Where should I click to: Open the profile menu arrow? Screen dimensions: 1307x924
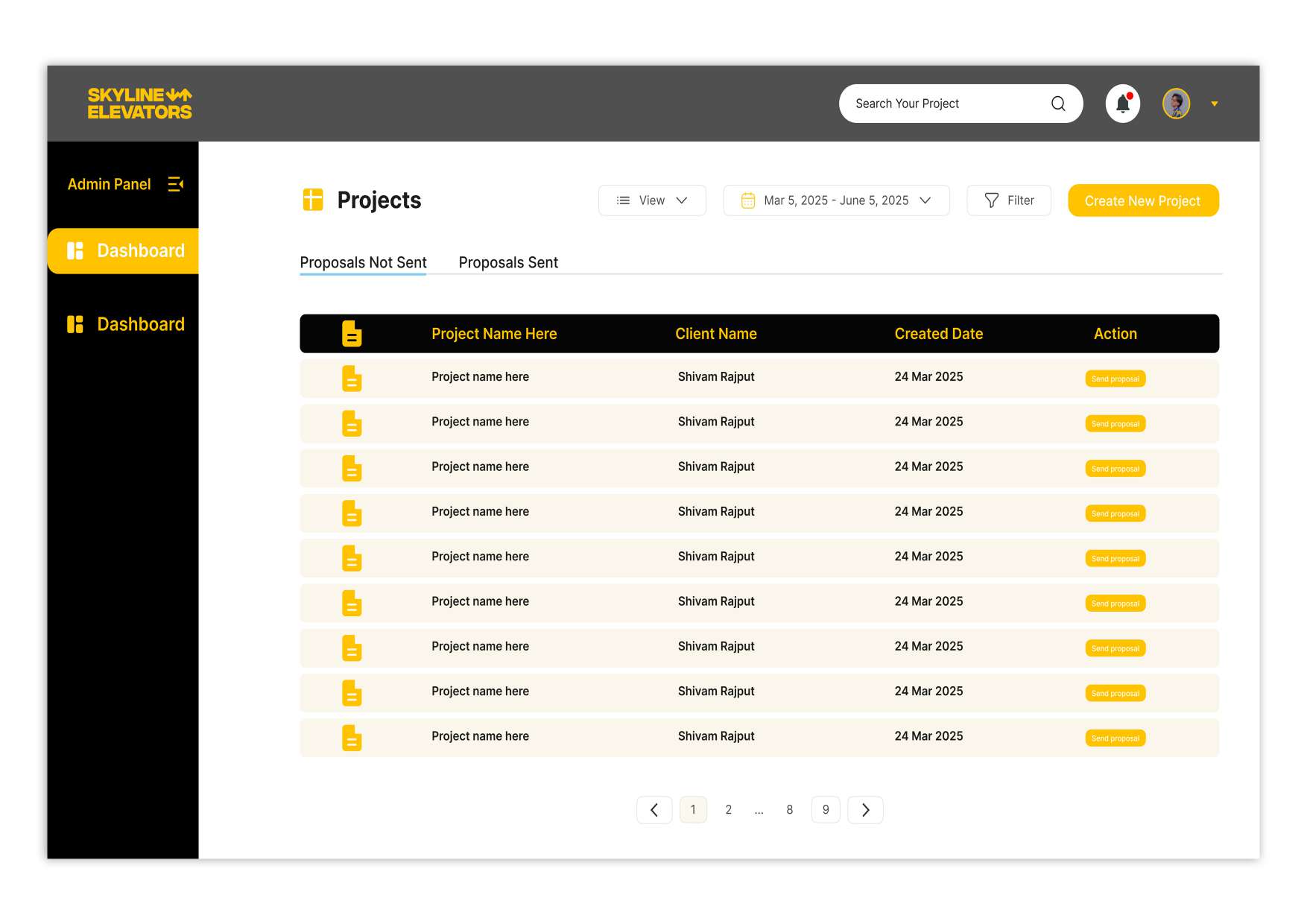pos(1215,104)
